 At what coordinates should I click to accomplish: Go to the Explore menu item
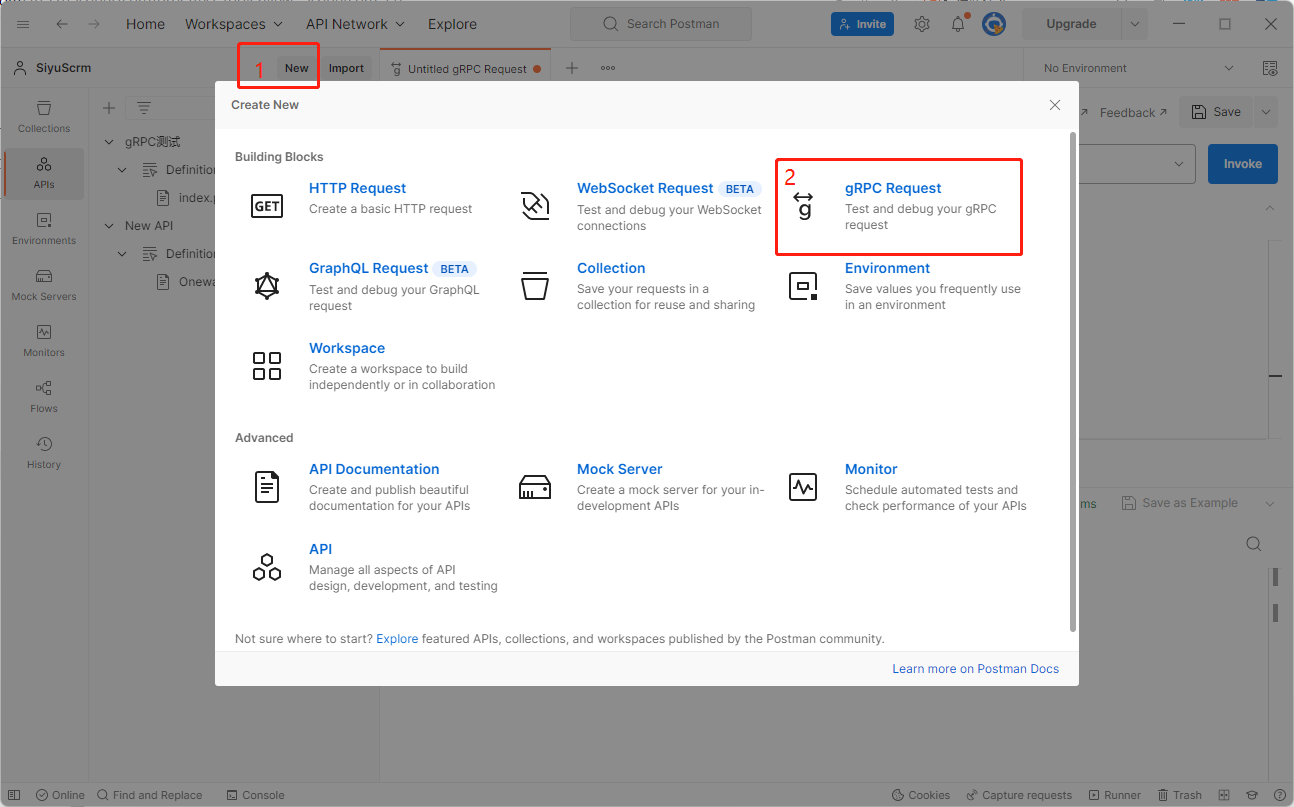coord(452,24)
